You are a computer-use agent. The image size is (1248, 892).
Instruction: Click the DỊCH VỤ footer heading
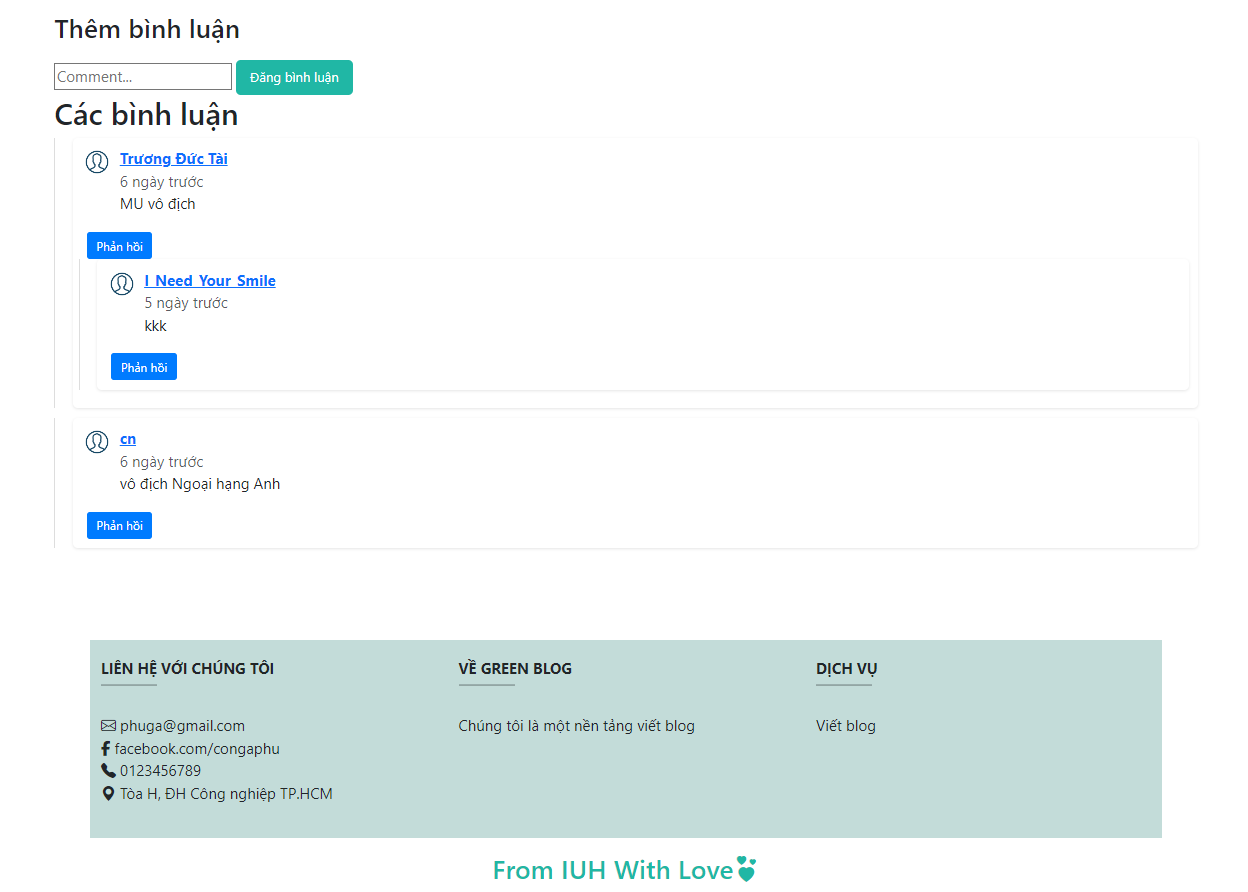(847, 668)
